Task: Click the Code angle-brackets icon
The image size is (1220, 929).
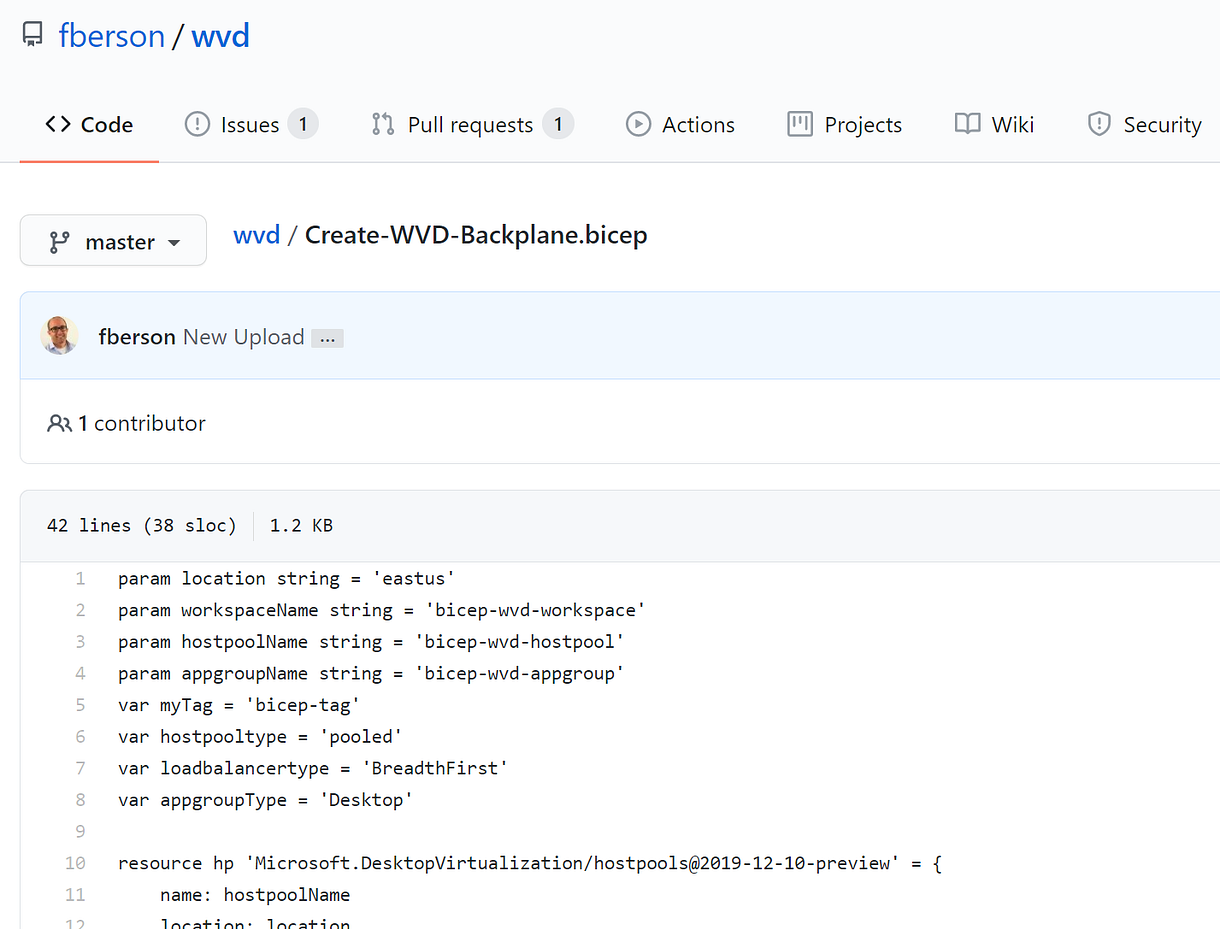Action: [58, 124]
